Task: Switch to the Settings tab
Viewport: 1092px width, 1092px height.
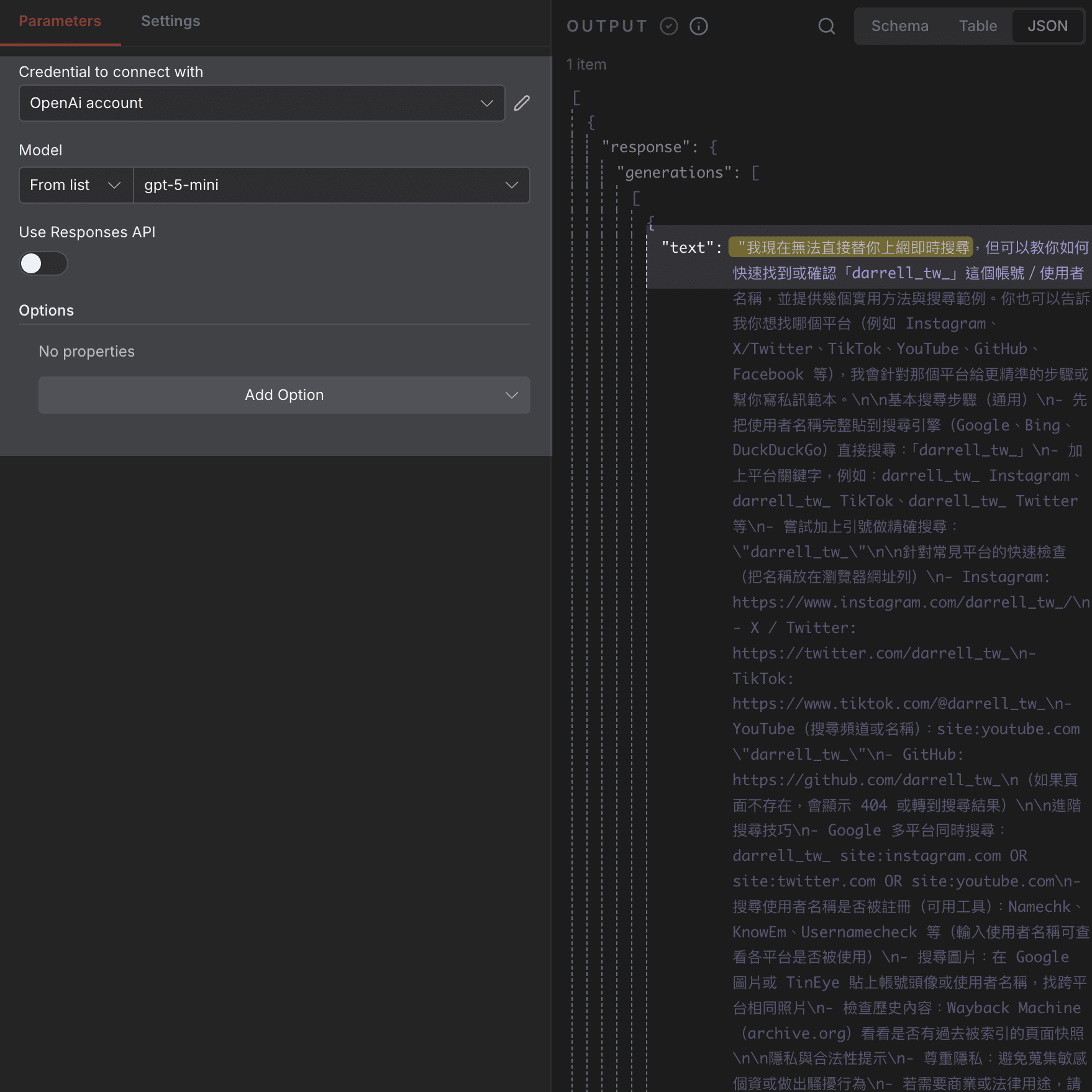Action: tap(170, 20)
